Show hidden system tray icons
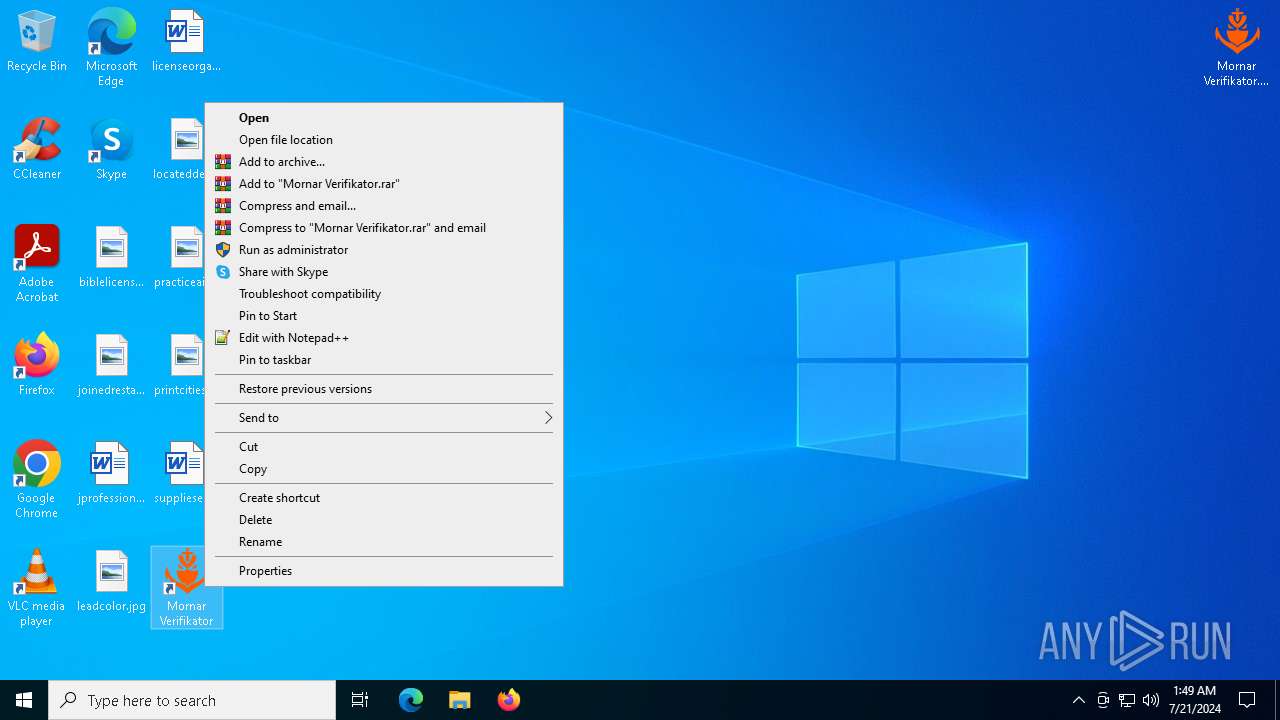 (1078, 700)
